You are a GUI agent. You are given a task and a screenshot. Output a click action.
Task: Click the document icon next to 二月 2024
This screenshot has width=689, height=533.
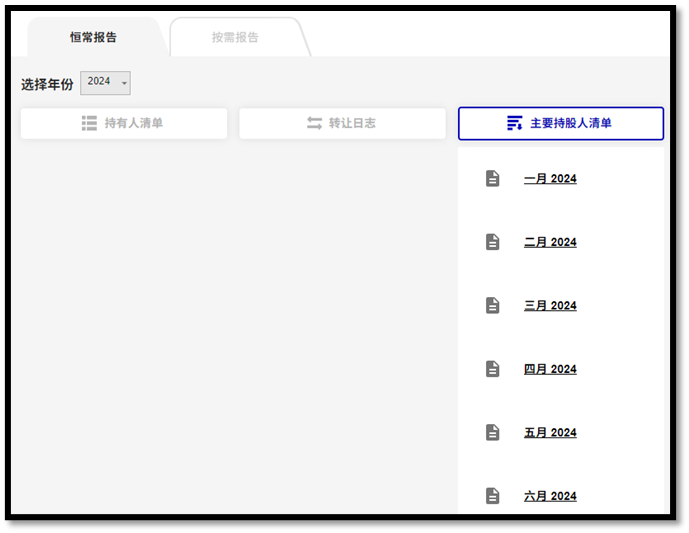coord(493,242)
